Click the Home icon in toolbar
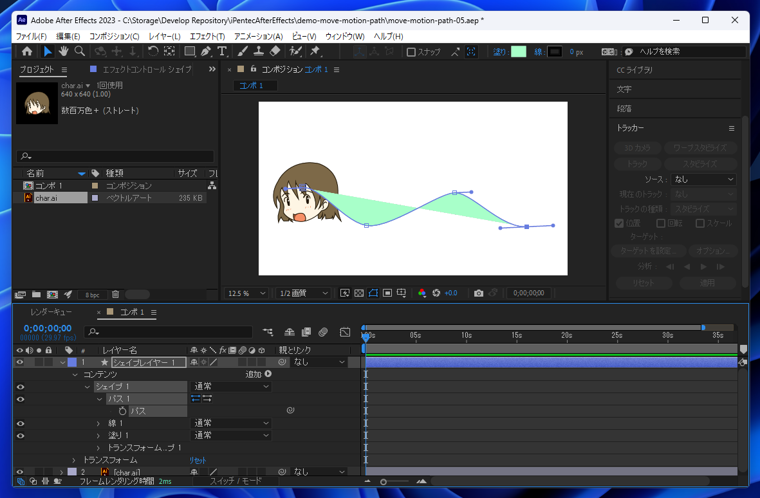 26,51
